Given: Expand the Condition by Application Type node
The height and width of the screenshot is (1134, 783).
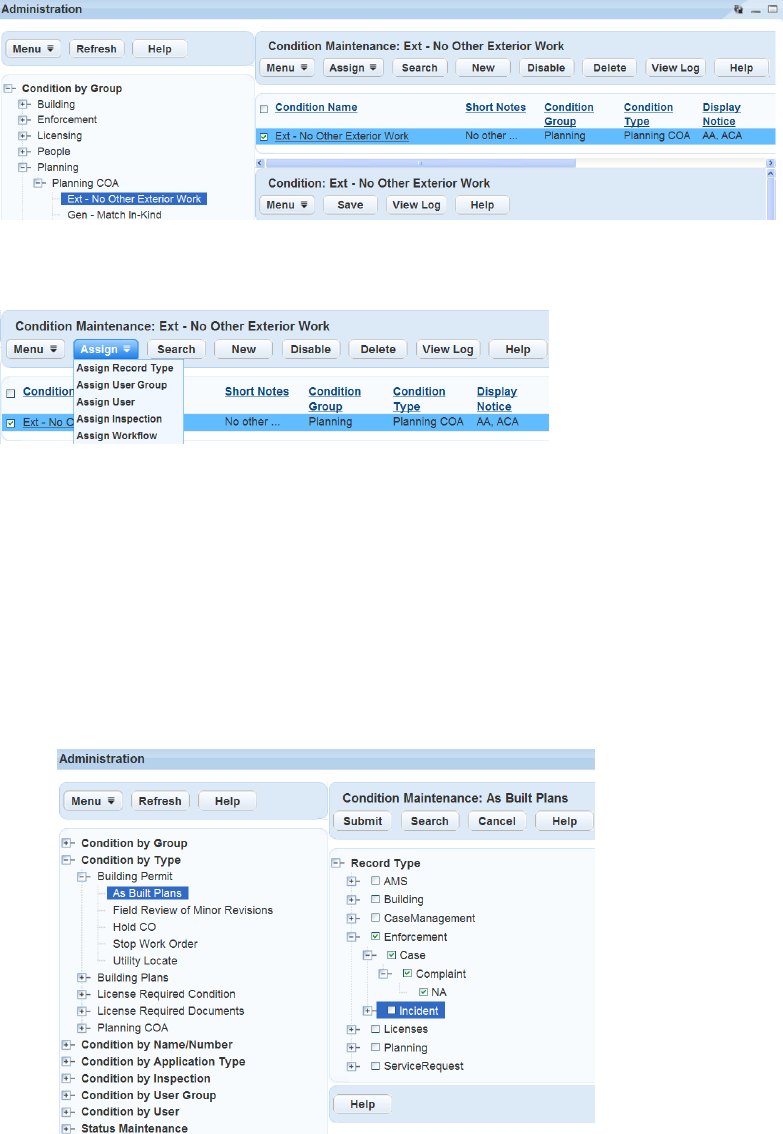Looking at the screenshot, I should [67, 1062].
